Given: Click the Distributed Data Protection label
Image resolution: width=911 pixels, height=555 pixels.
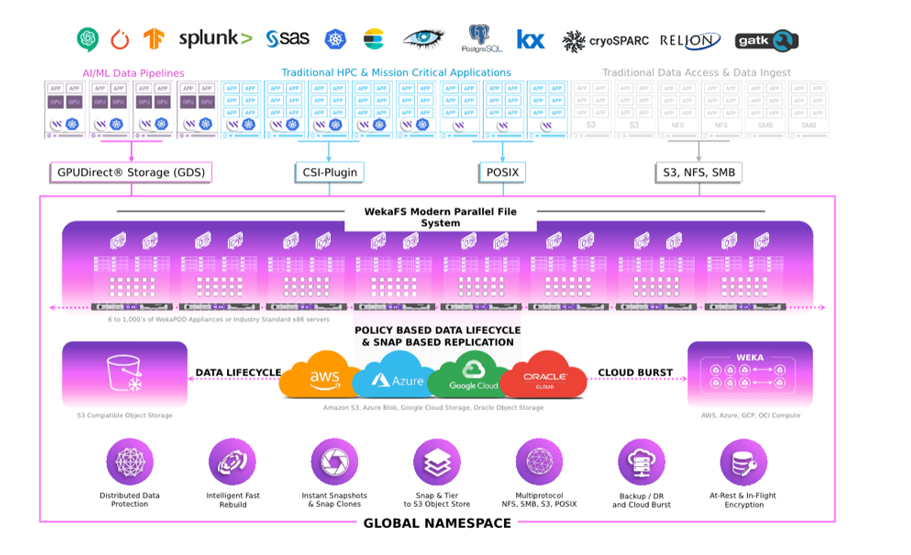Looking at the screenshot, I should point(130,500).
